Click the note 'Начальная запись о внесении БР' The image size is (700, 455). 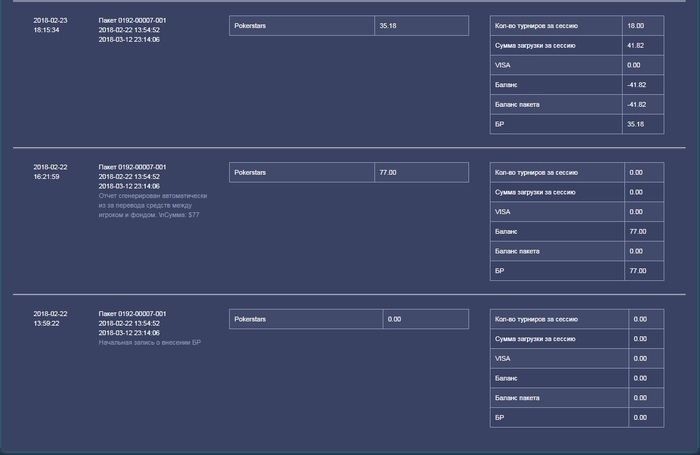(150, 342)
